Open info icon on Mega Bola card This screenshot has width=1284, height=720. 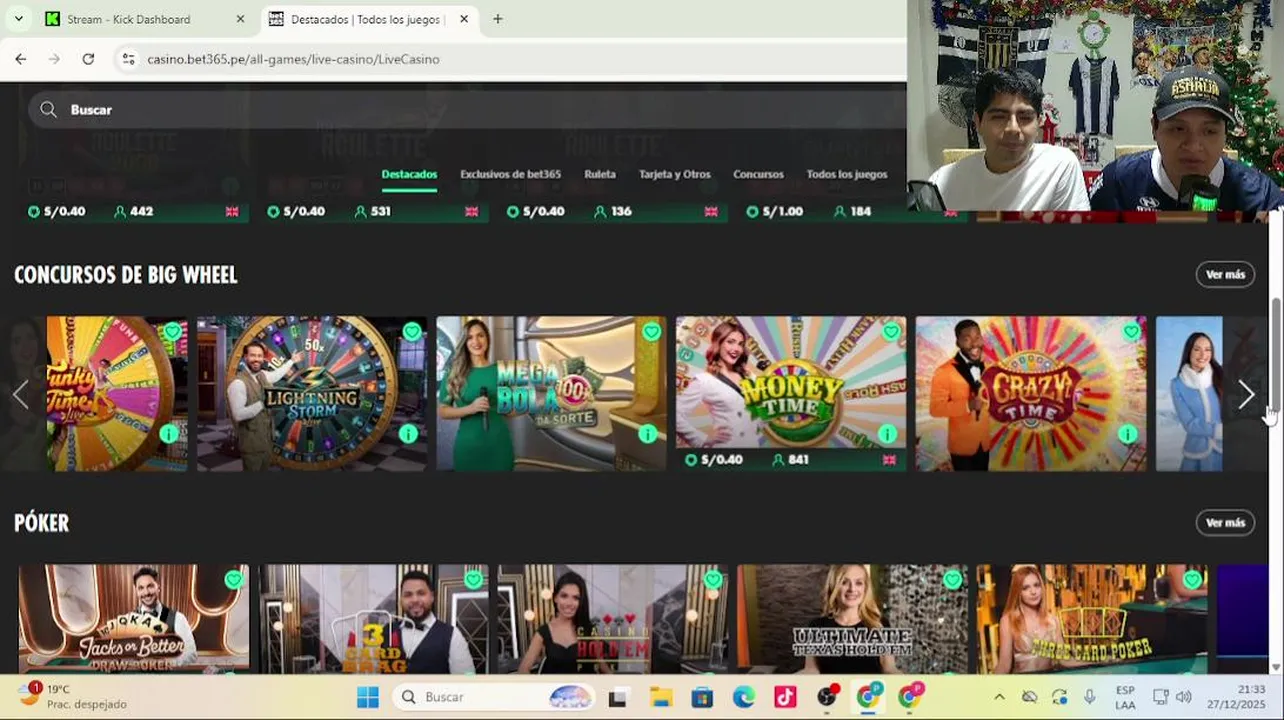648,434
